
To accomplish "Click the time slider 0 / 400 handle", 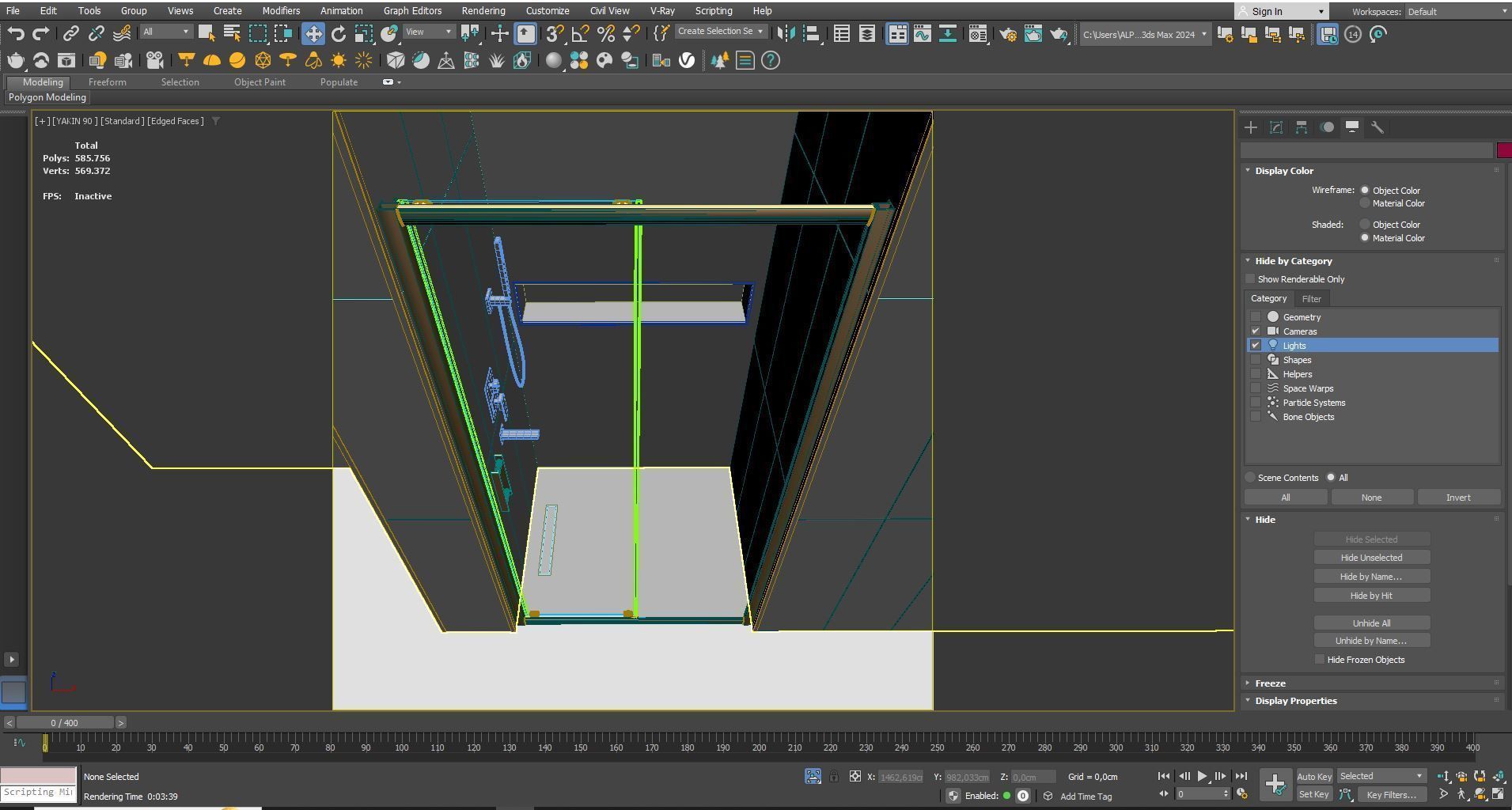I will [x=64, y=723].
